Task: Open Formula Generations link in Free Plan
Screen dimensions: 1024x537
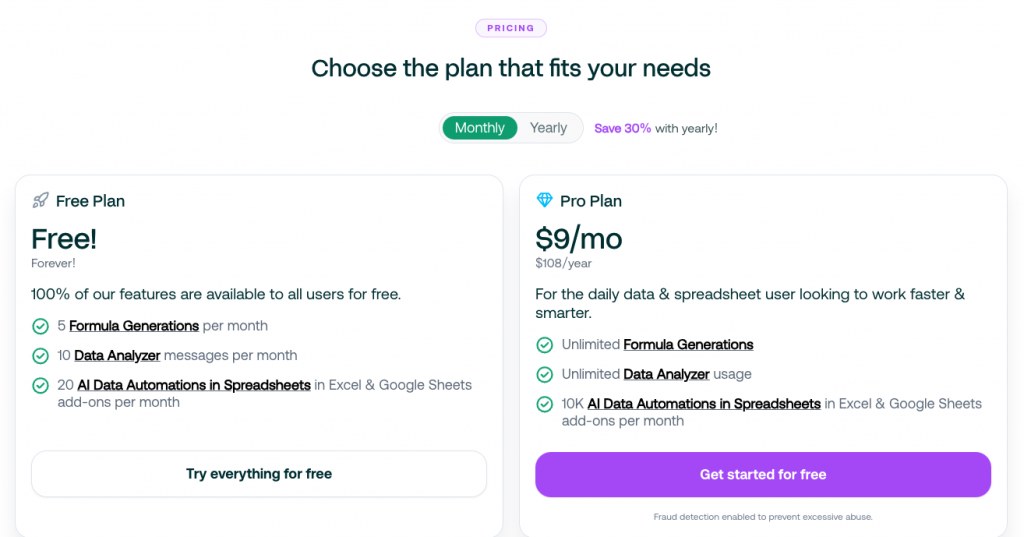Action: (x=134, y=326)
